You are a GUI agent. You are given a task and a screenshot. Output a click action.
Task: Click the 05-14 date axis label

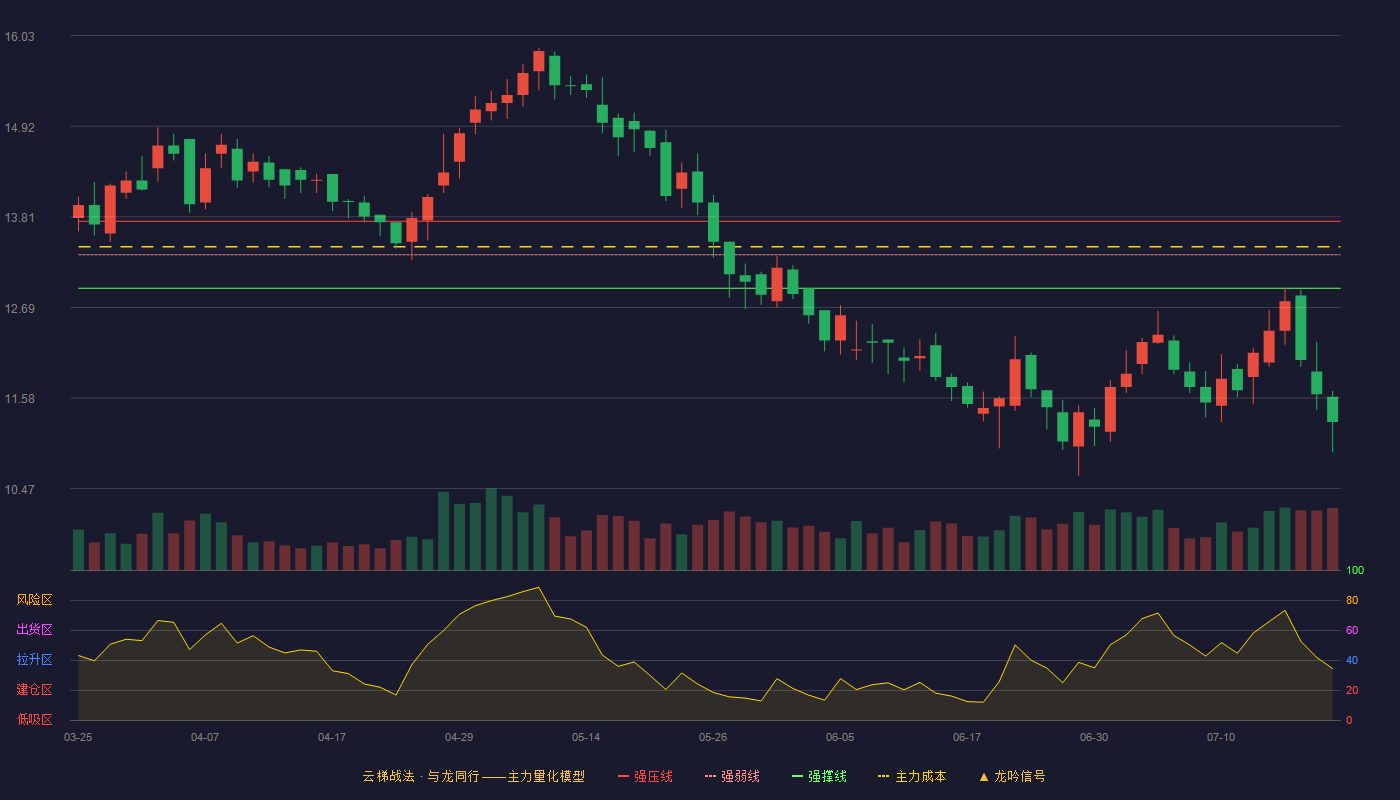click(x=586, y=737)
